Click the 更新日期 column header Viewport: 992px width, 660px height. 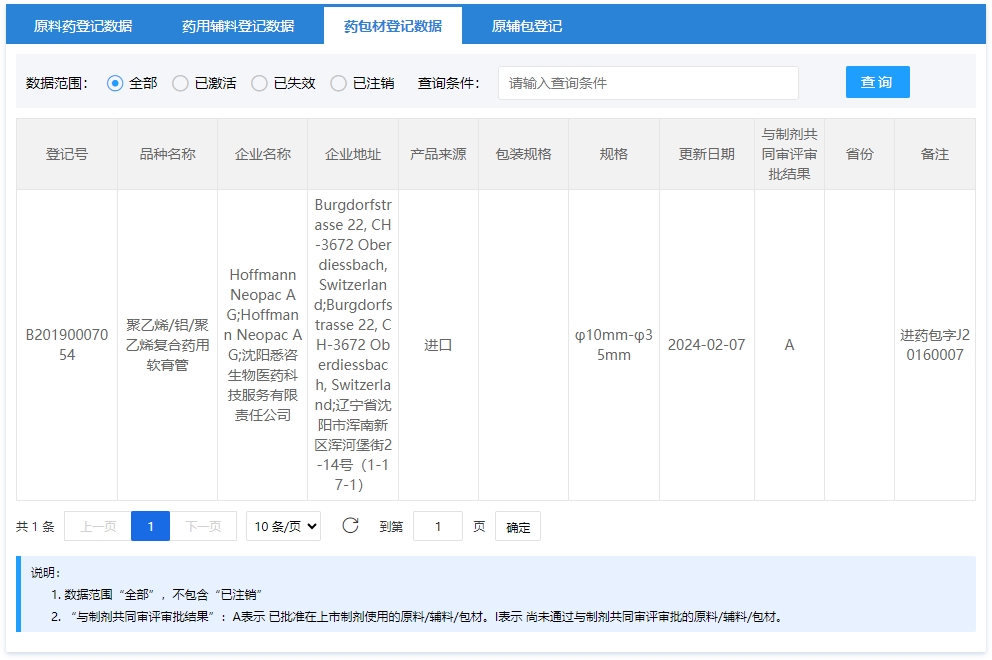[x=707, y=154]
